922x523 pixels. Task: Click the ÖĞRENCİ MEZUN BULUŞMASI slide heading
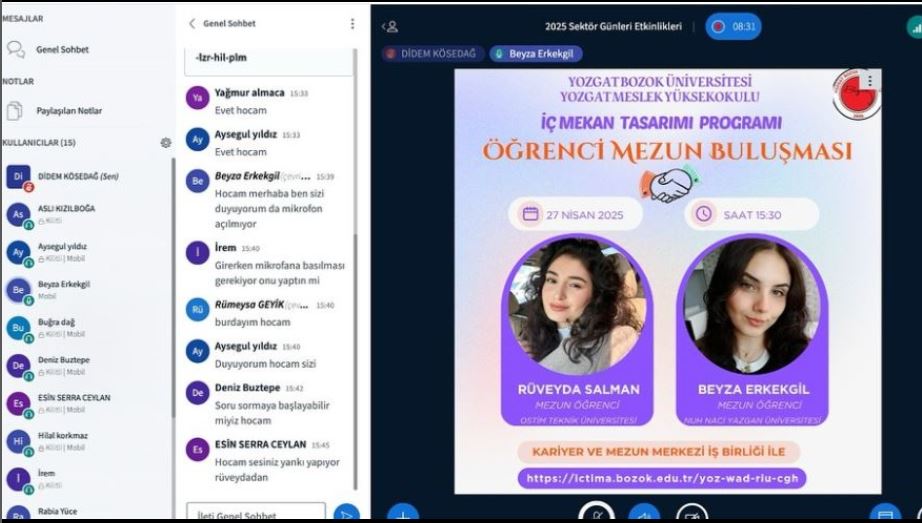pos(667,151)
